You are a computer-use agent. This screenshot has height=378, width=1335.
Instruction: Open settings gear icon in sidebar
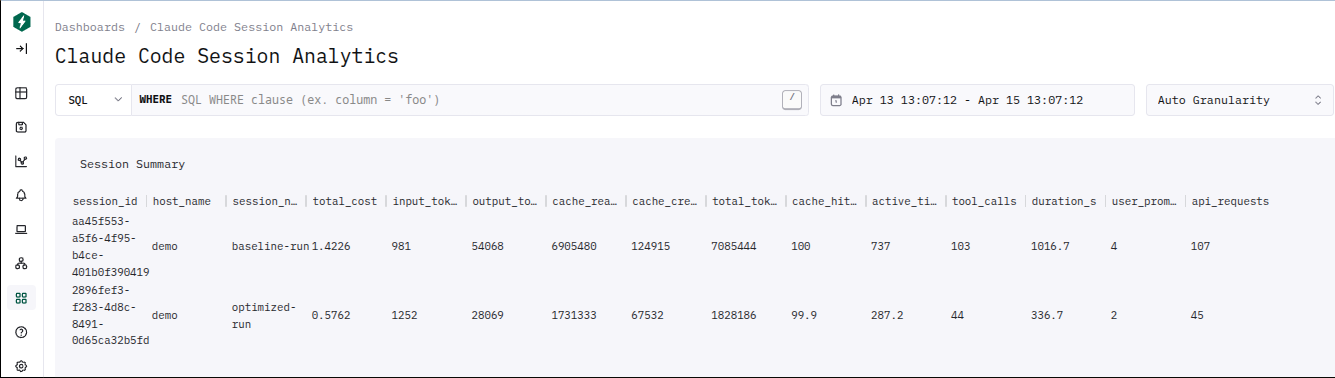(x=21, y=366)
